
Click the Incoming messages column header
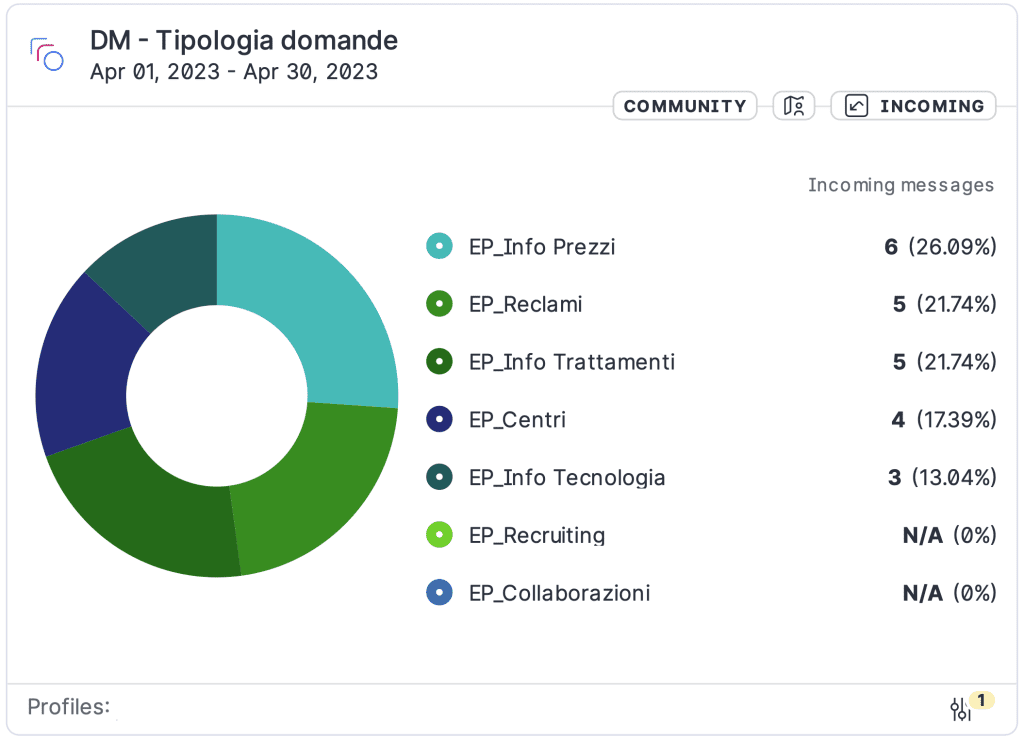coord(901,186)
